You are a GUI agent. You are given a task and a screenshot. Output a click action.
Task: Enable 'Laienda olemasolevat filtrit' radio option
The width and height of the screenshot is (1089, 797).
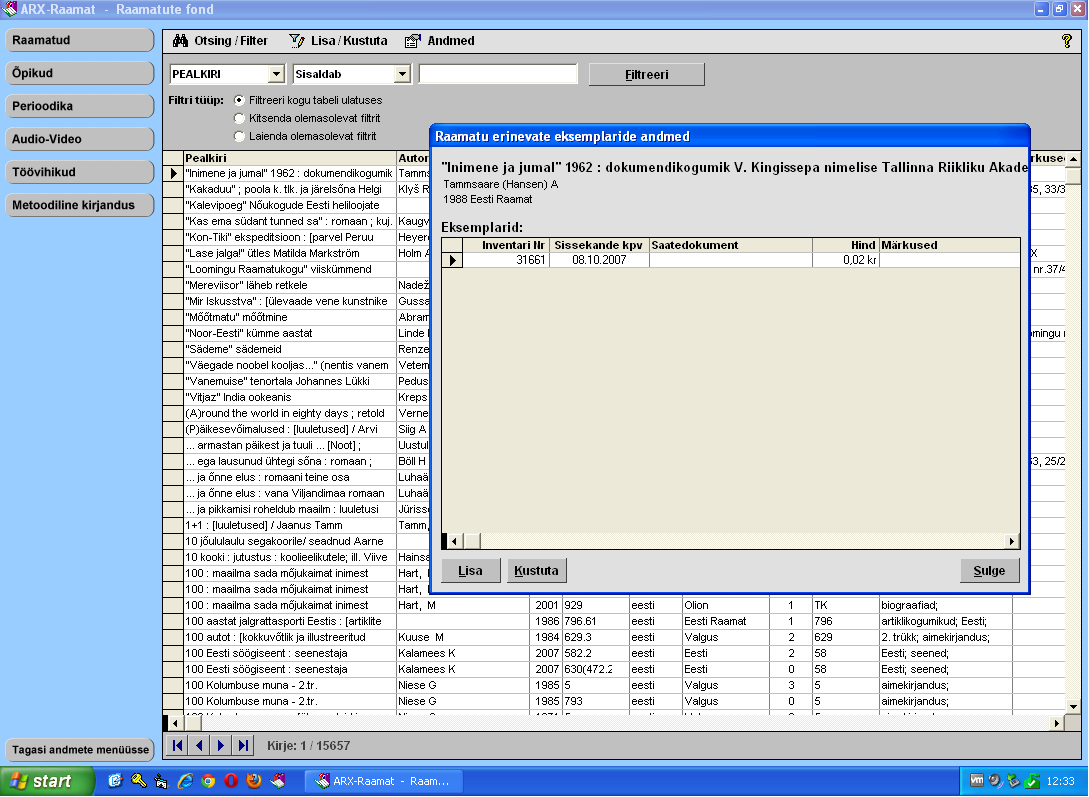click(x=239, y=136)
